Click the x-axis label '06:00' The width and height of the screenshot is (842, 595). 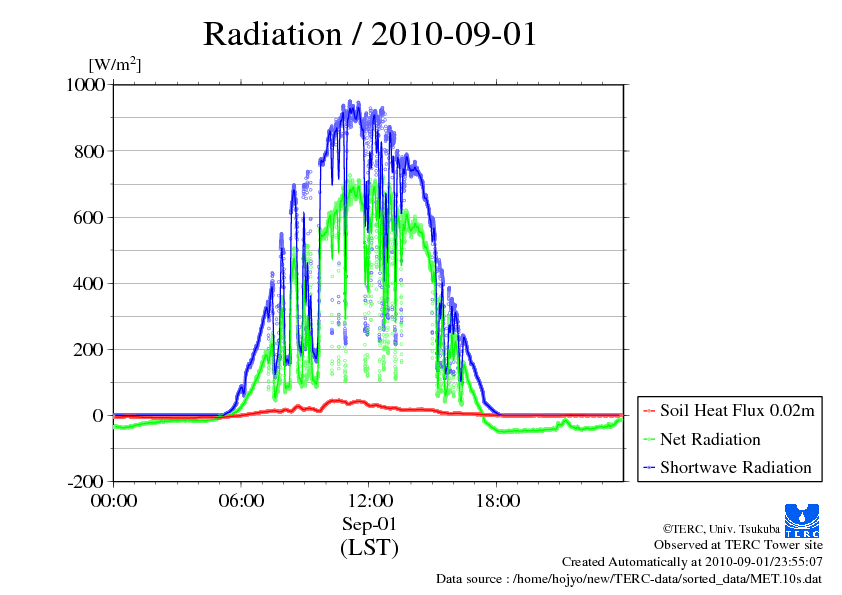point(241,501)
